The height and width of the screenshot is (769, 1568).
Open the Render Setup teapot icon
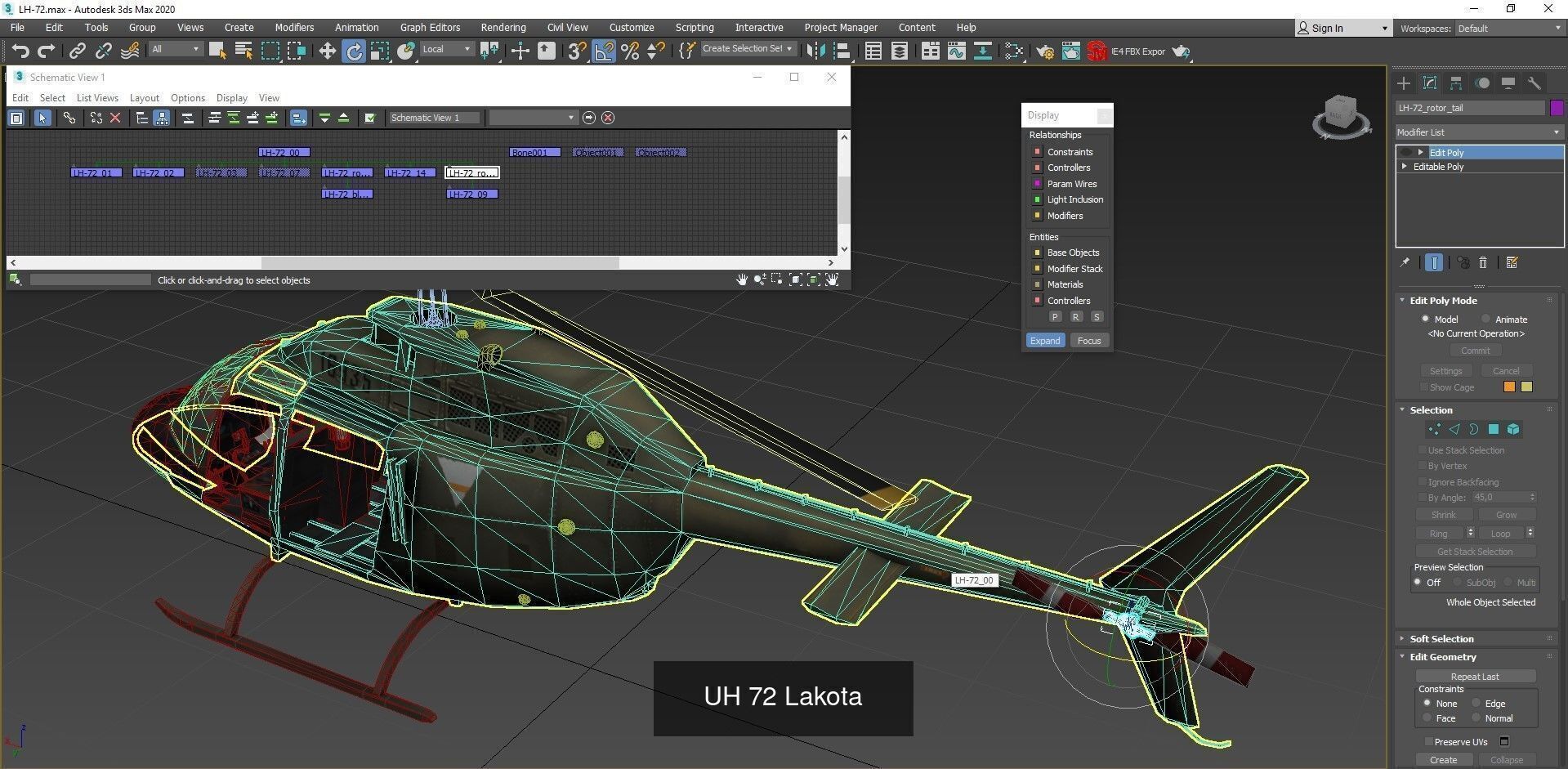point(1044,51)
